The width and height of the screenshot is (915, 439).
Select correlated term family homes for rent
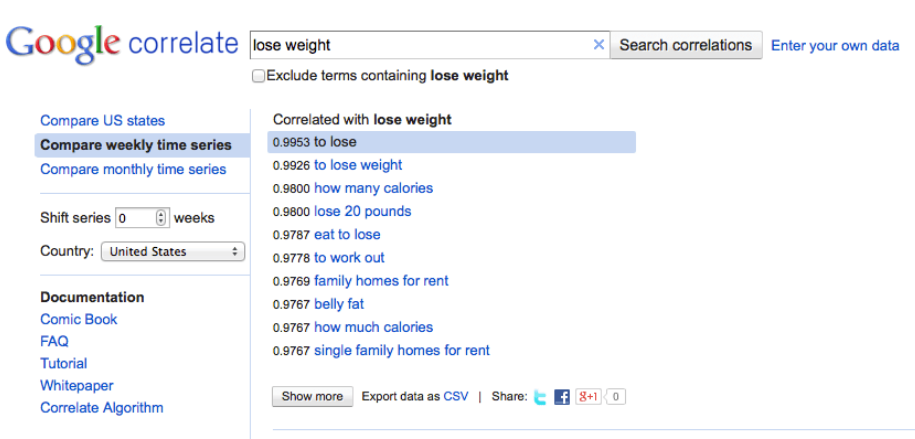point(381,281)
